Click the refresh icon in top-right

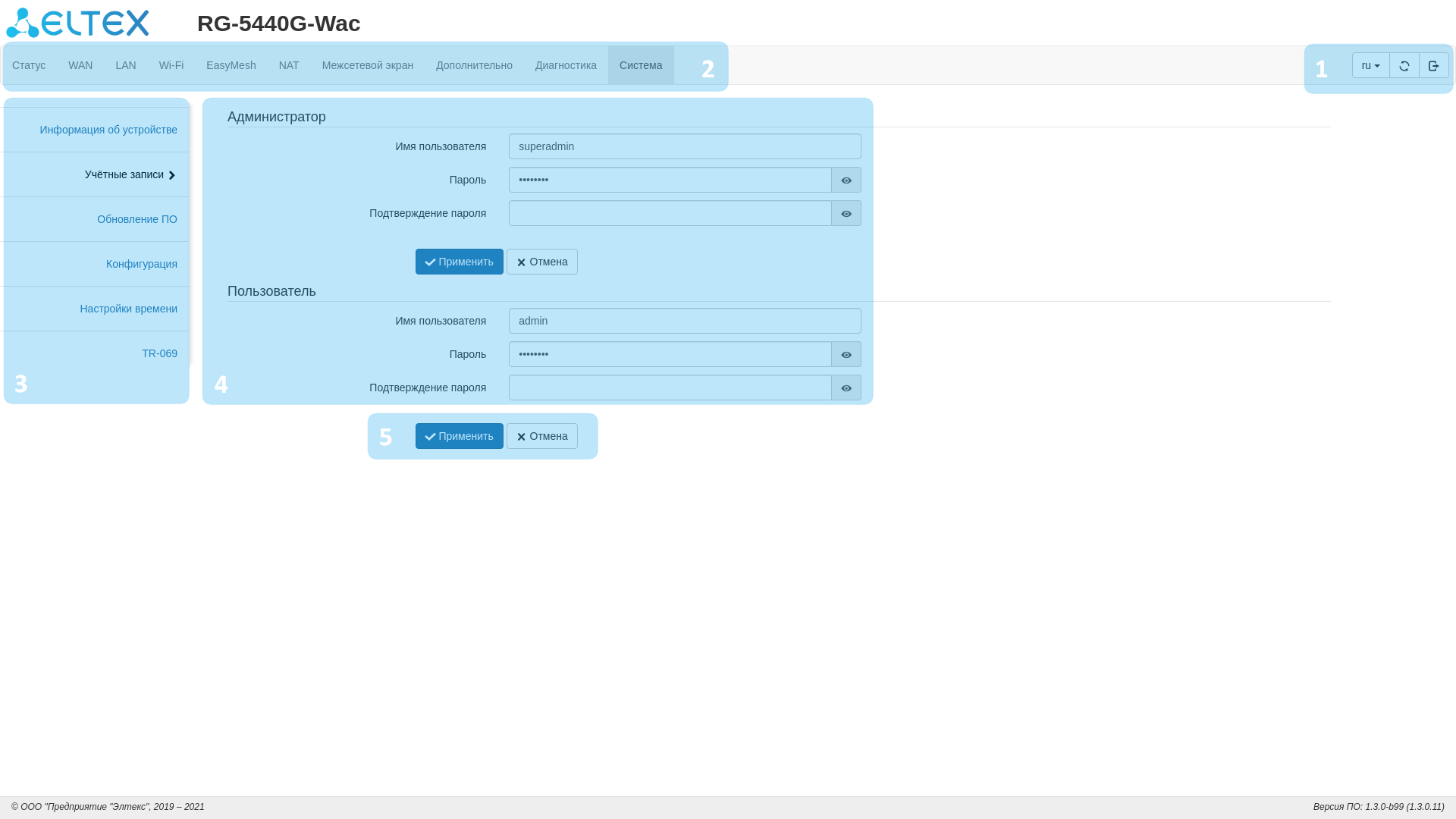point(1404,66)
